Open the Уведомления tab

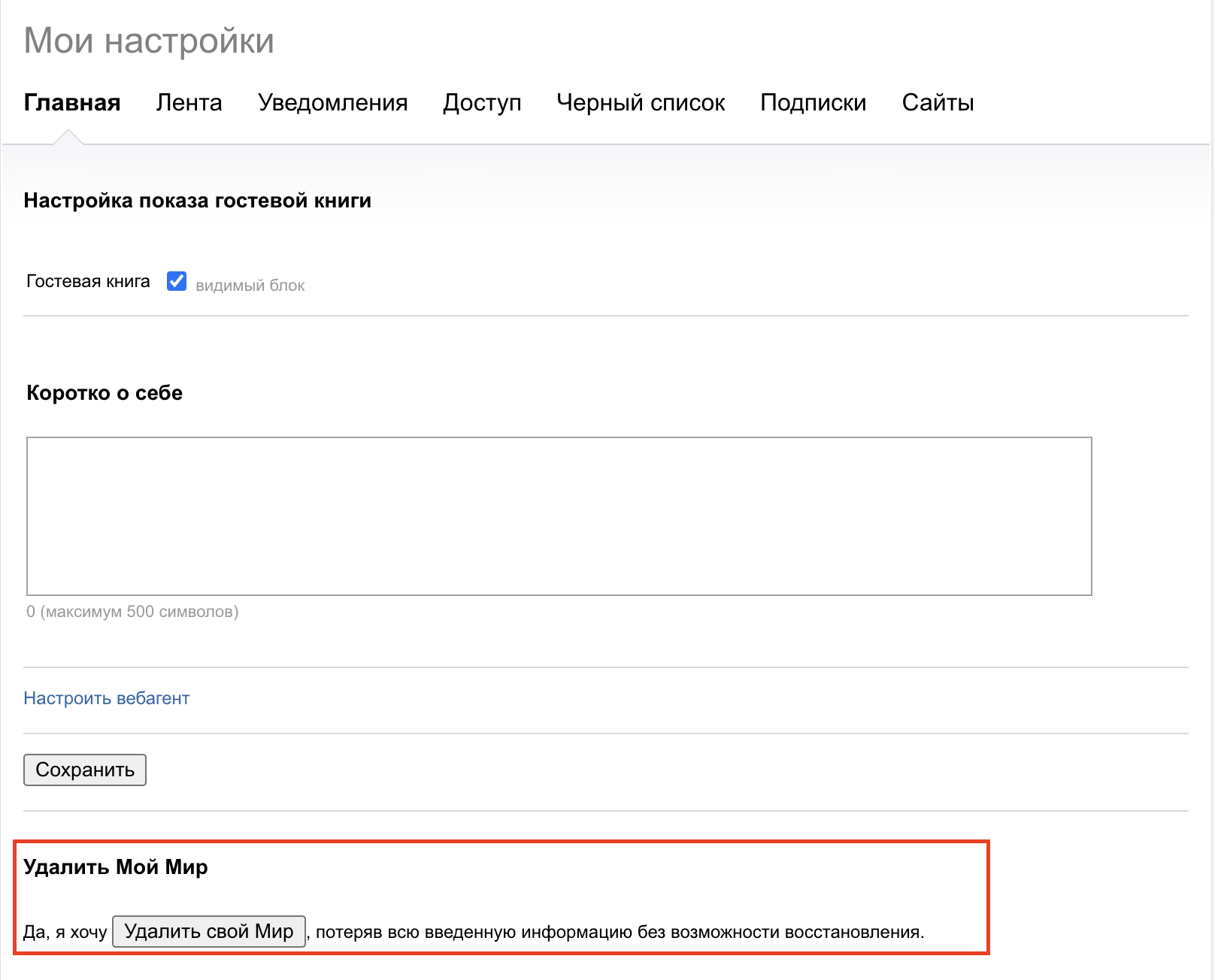(332, 102)
